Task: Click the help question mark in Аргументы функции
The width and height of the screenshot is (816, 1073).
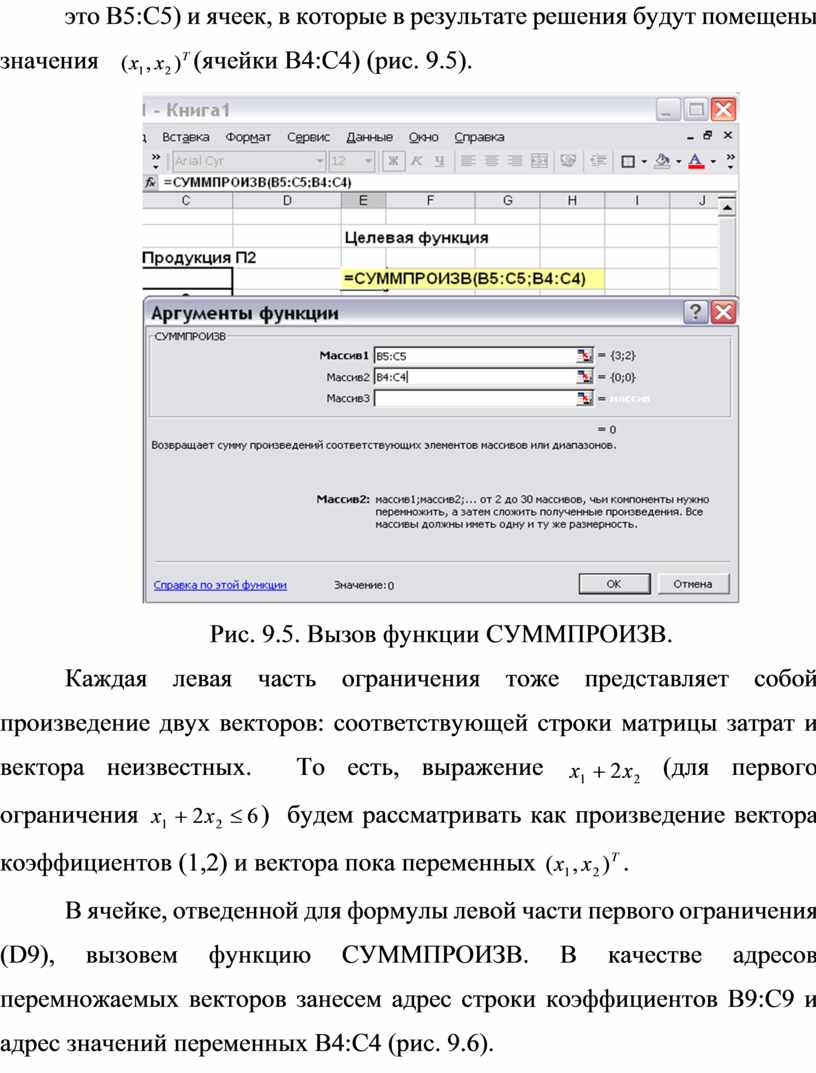Action: pos(696,312)
